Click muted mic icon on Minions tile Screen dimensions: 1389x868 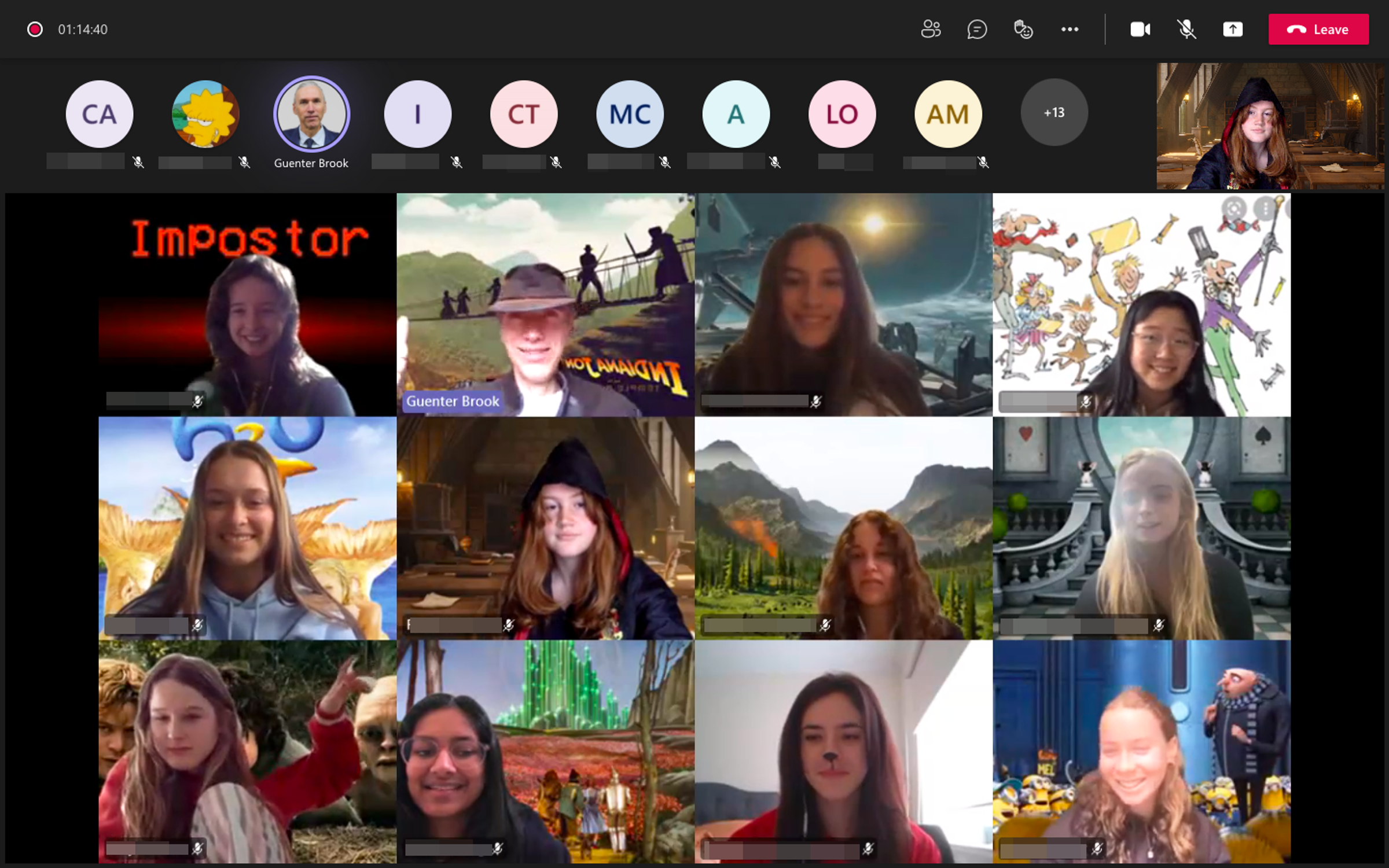coord(1097,848)
